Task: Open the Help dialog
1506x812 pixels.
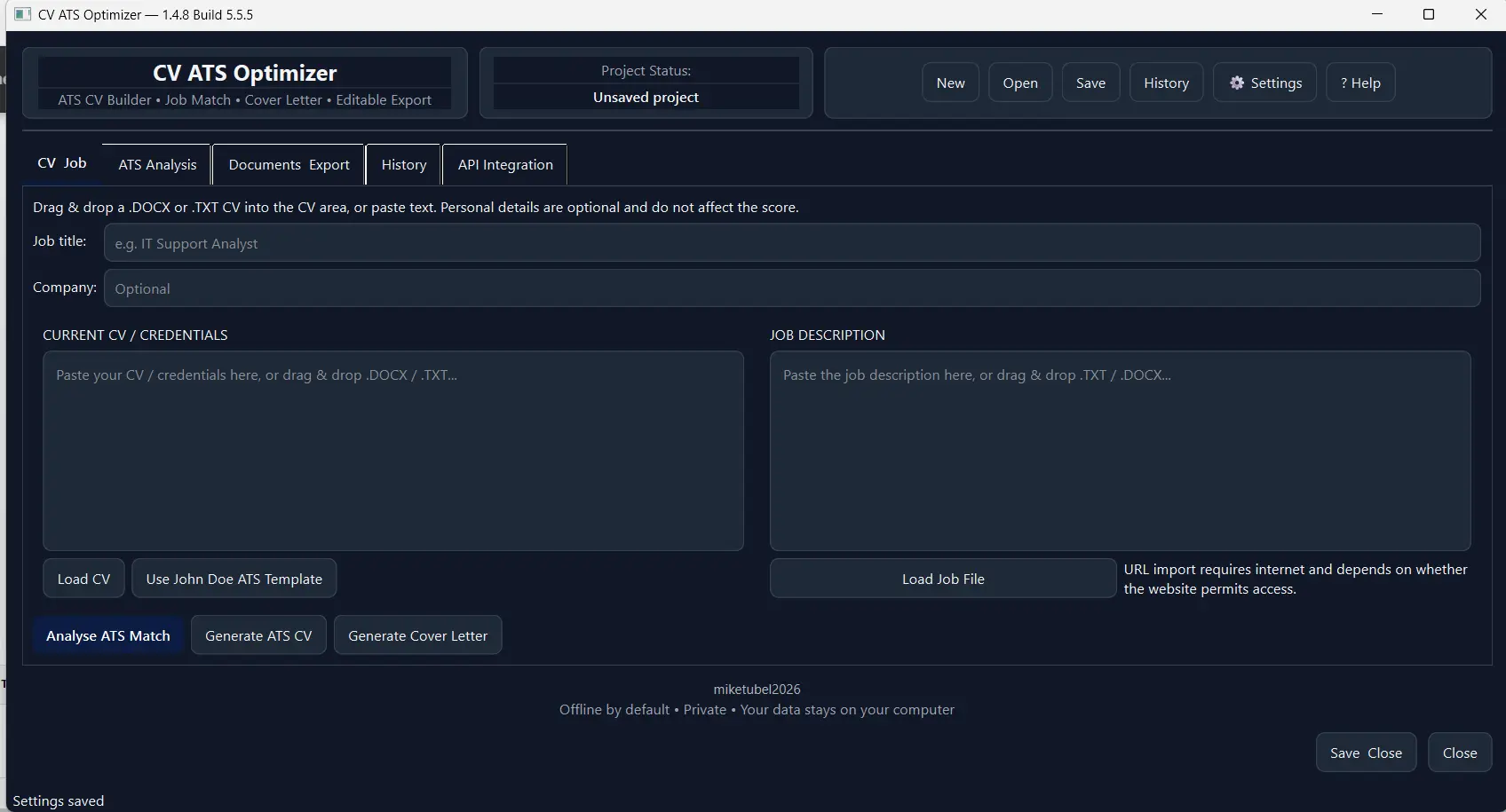Action: coord(1360,83)
